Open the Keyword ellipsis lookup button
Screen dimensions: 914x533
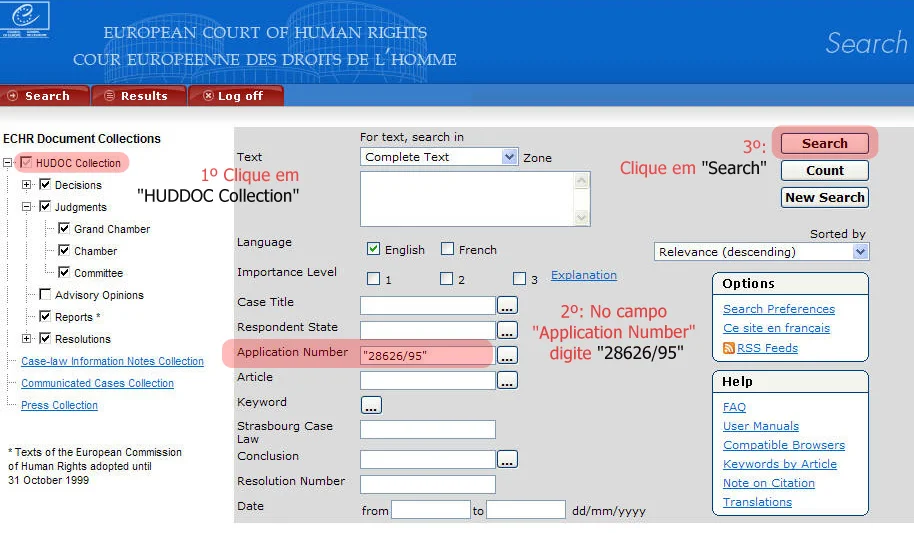(x=371, y=405)
